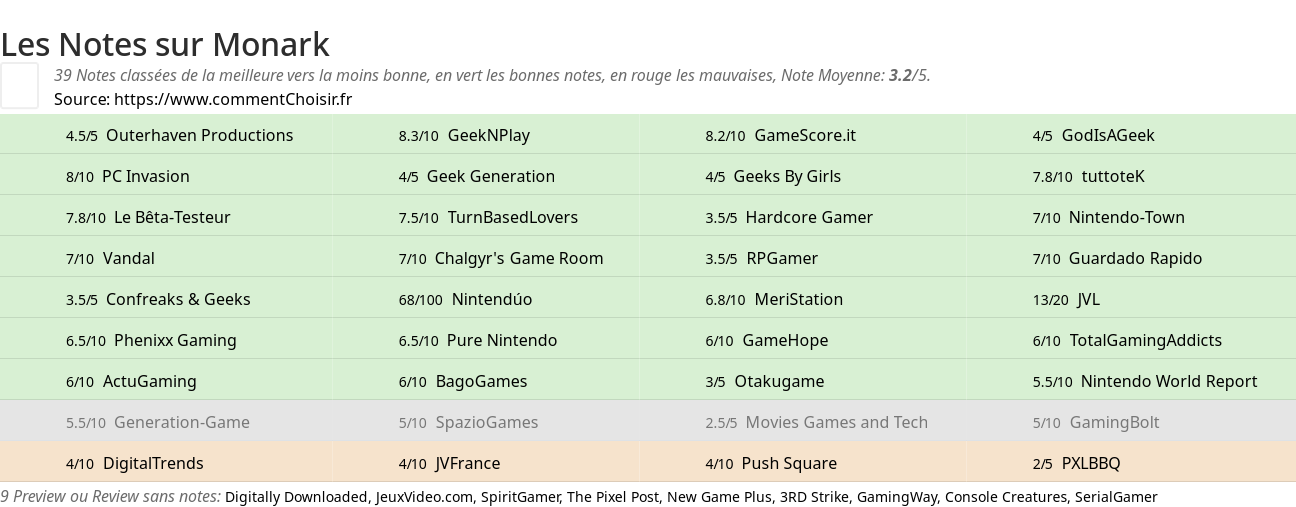The height and width of the screenshot is (507, 1296).
Task: Open the SpiritGamer link
Action: 520,497
